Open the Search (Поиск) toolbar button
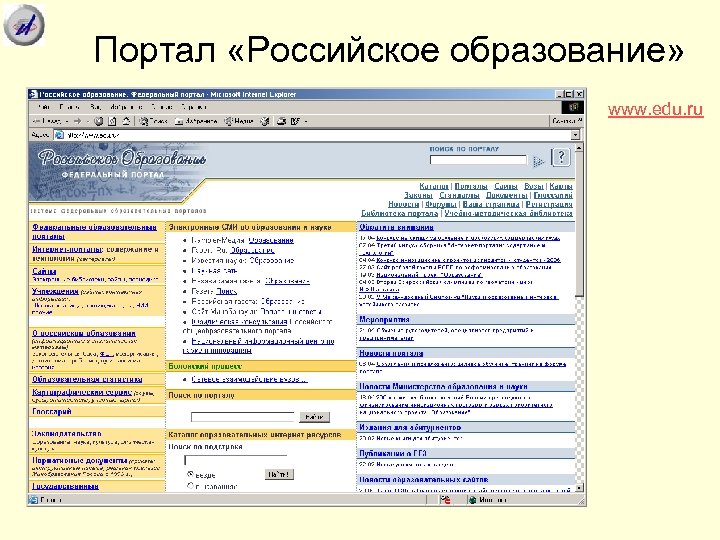 point(153,121)
